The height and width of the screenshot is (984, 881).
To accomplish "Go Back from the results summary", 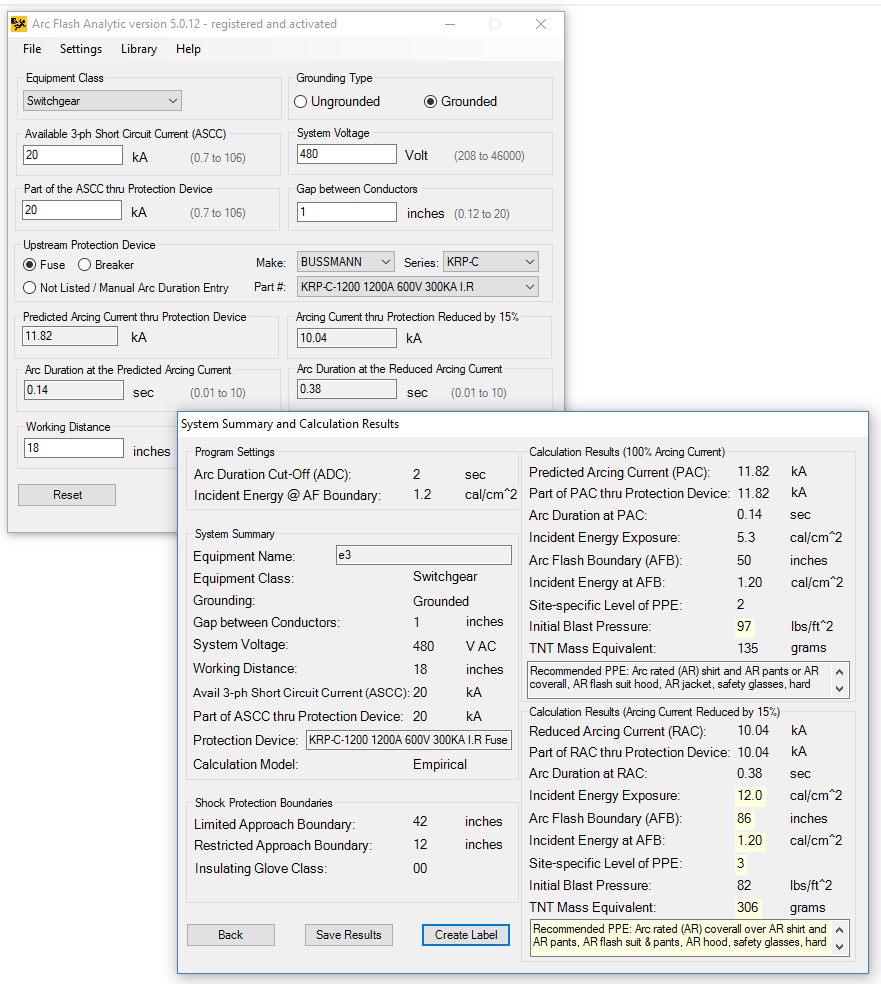I will [230, 935].
